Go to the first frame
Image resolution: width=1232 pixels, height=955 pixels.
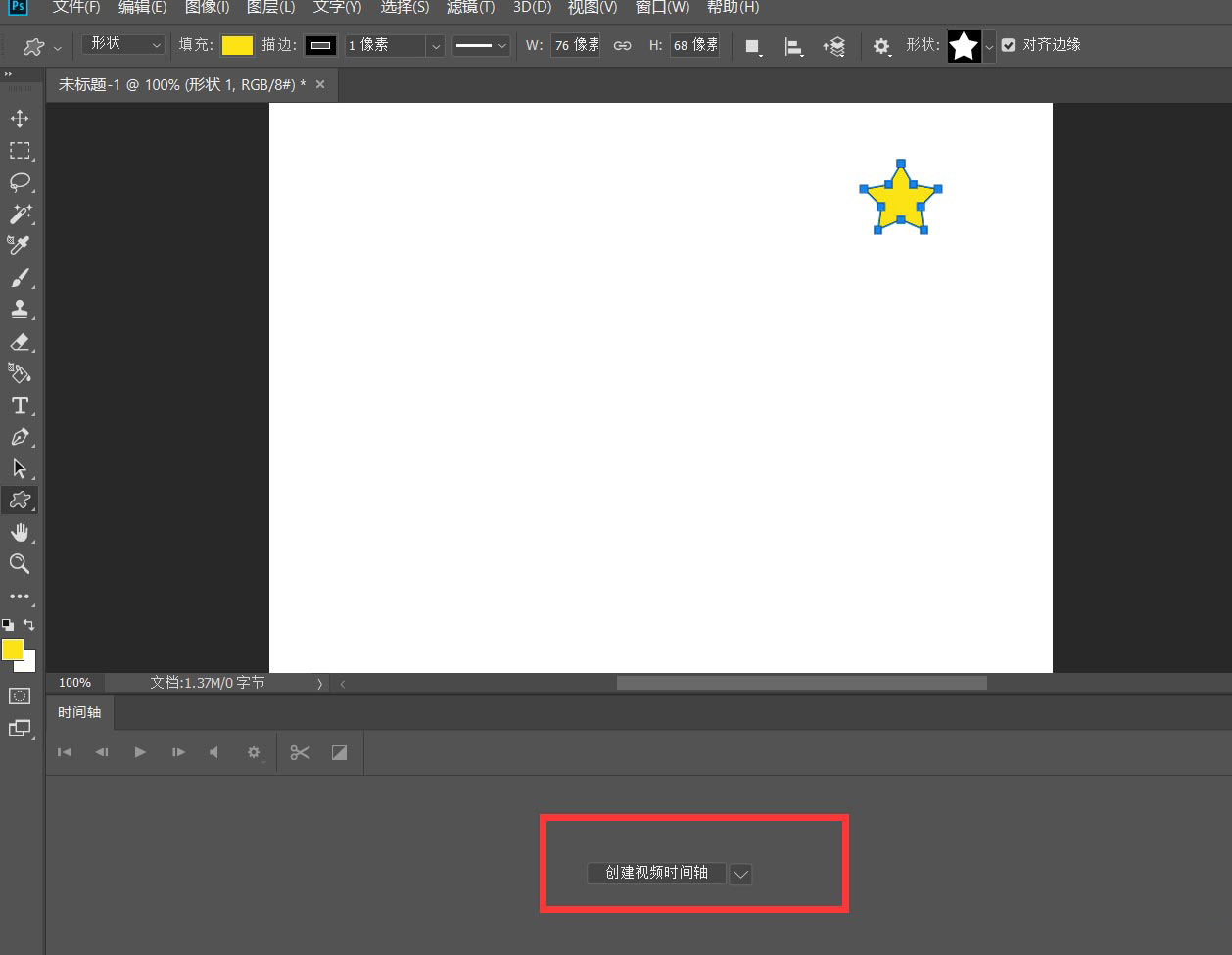click(65, 752)
